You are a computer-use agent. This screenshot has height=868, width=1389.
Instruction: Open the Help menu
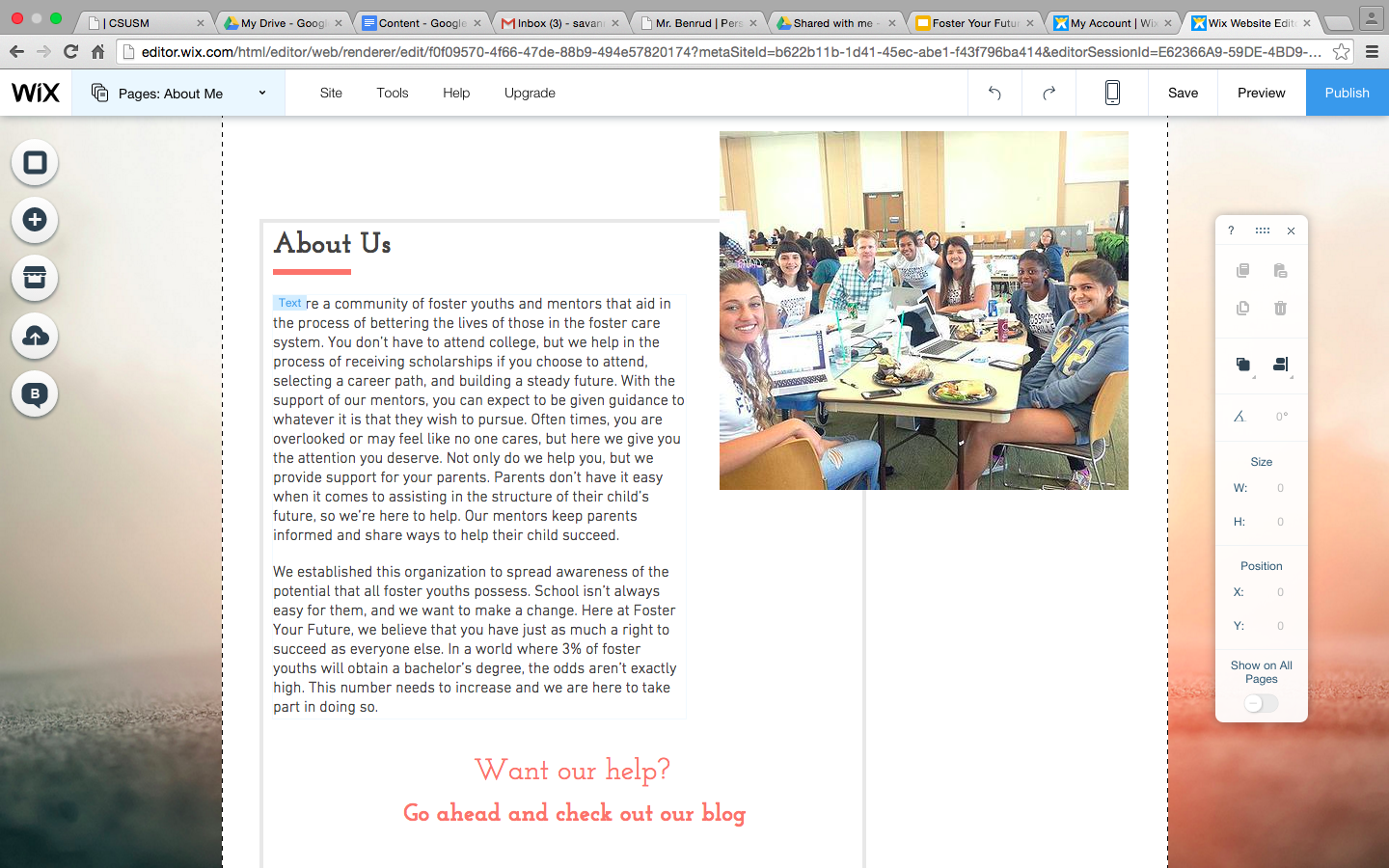click(456, 93)
